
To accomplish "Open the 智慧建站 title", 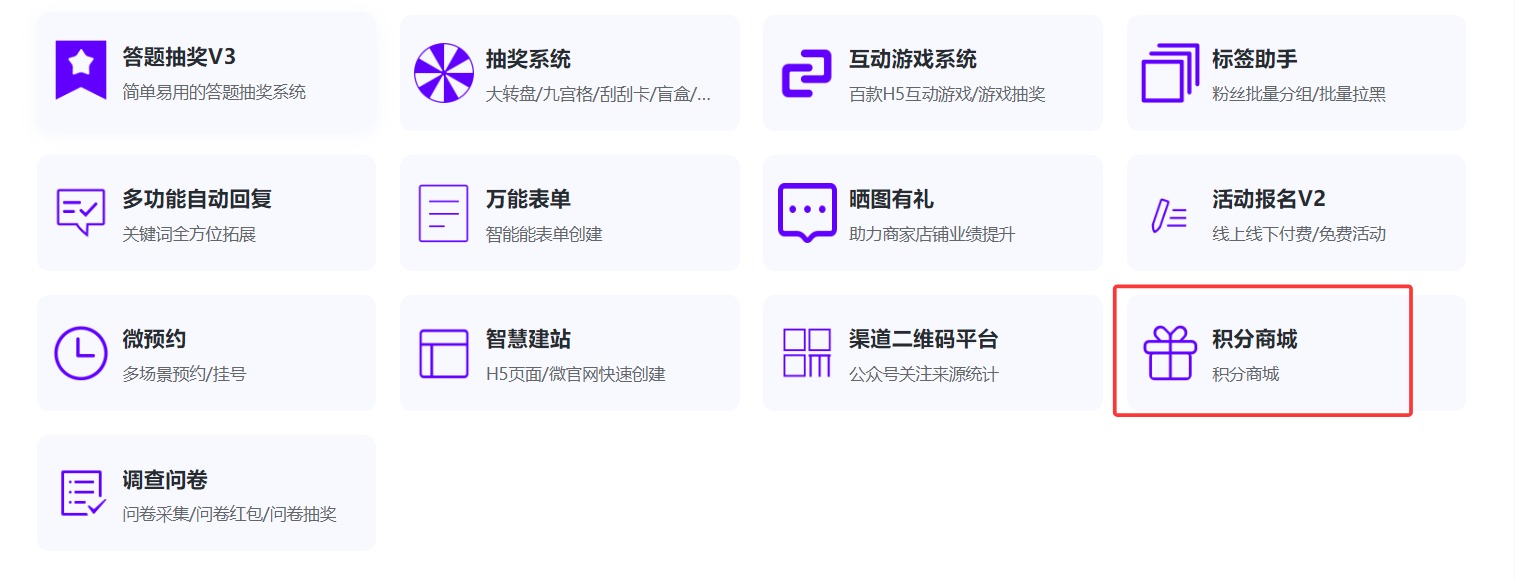I will 528,339.
